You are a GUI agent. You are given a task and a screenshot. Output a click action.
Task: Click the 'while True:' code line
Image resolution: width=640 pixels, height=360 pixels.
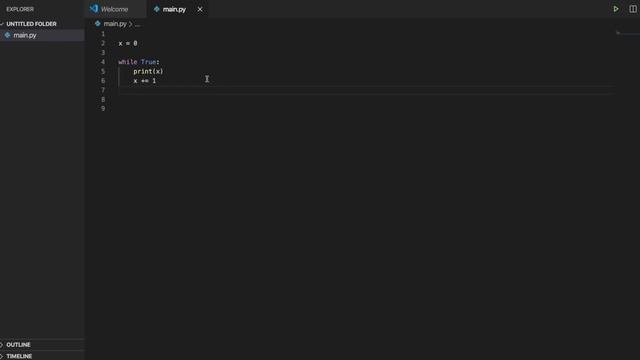click(139, 62)
